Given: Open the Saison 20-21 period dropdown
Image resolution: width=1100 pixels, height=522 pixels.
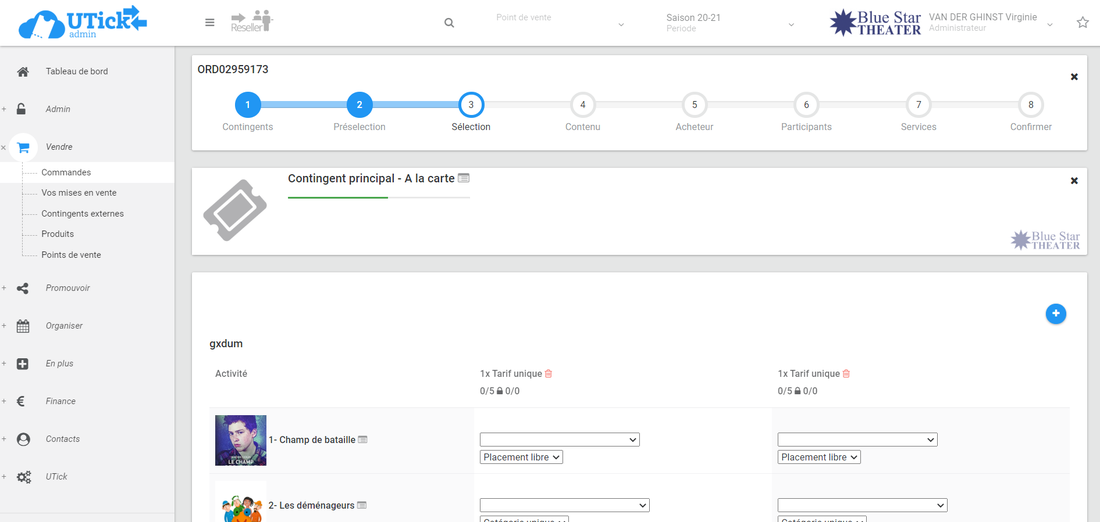Looking at the screenshot, I should (730, 23).
